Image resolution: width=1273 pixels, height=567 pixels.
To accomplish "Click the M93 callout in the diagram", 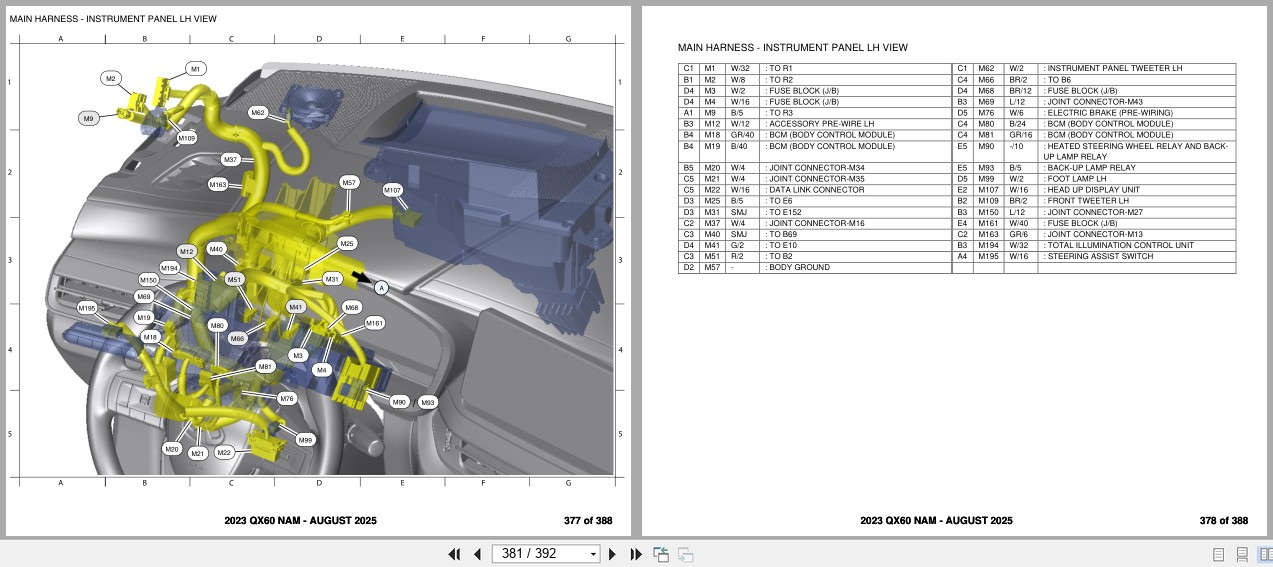I will [428, 402].
